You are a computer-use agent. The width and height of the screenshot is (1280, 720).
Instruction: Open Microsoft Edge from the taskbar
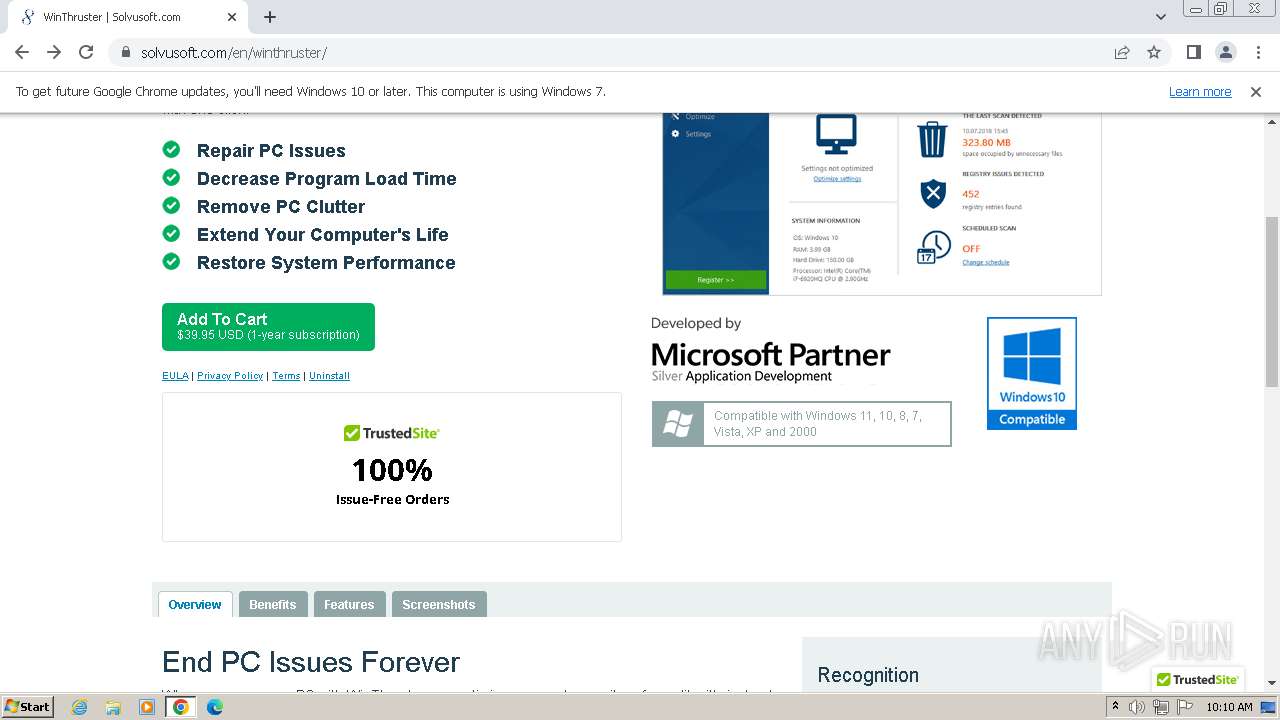(x=214, y=707)
